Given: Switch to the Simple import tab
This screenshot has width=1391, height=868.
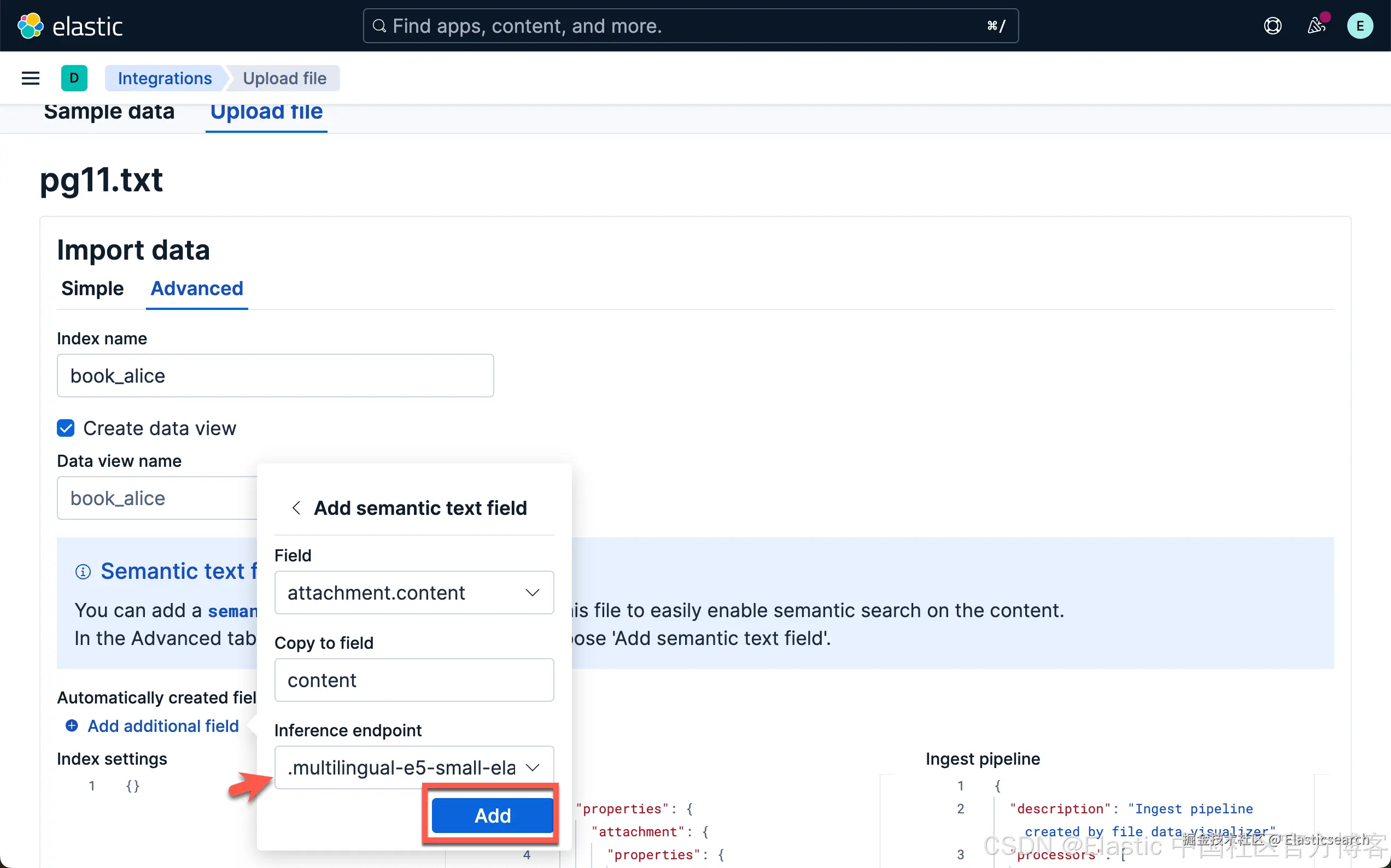Looking at the screenshot, I should 92,288.
